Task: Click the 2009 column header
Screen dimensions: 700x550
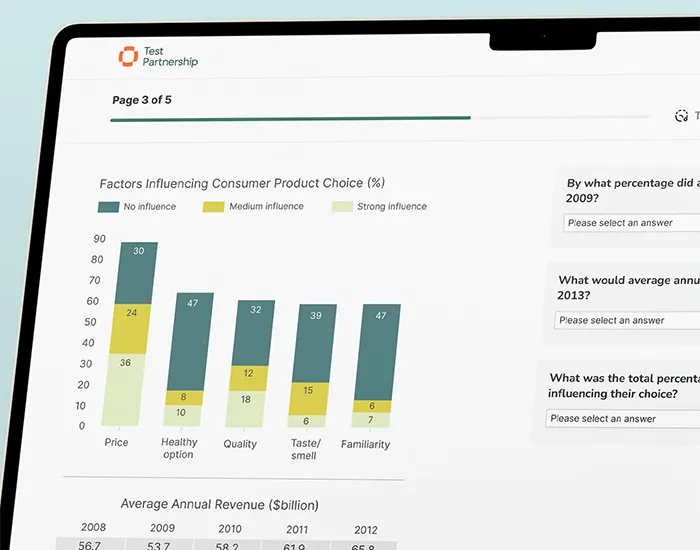Action: click(162, 528)
